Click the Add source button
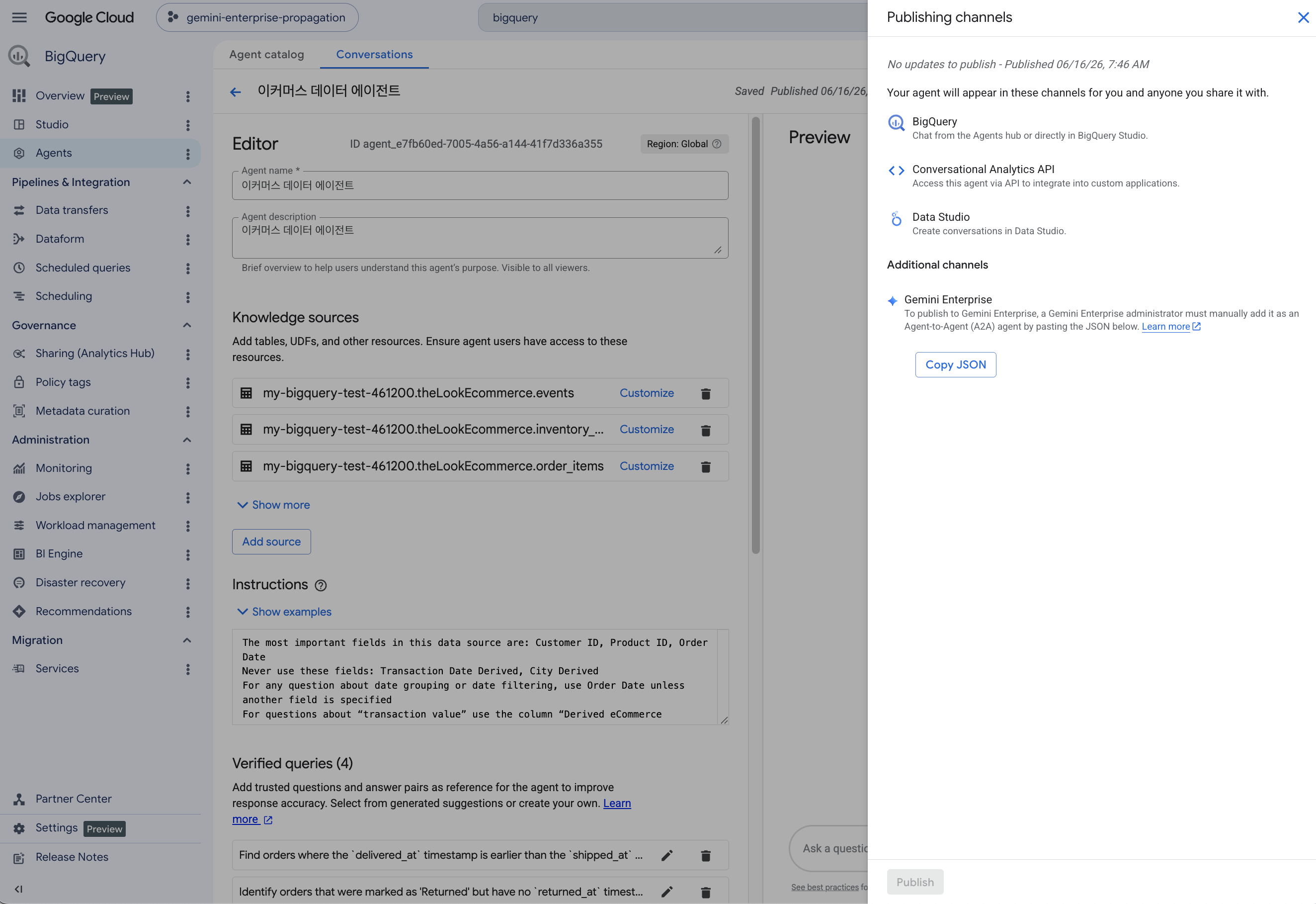The height and width of the screenshot is (904, 1316). 271,542
